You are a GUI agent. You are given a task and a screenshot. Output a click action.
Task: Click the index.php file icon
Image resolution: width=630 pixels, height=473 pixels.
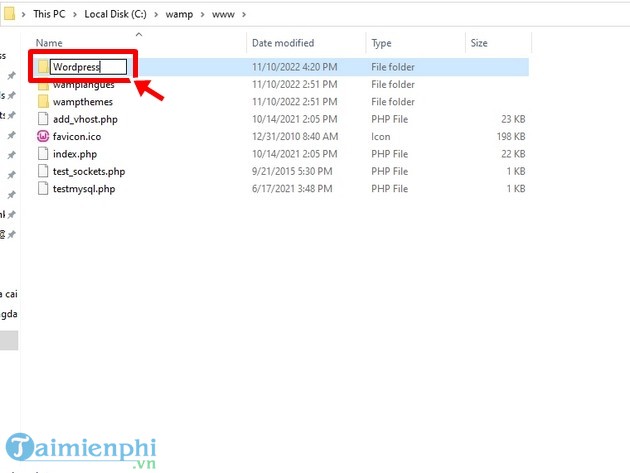(43, 154)
